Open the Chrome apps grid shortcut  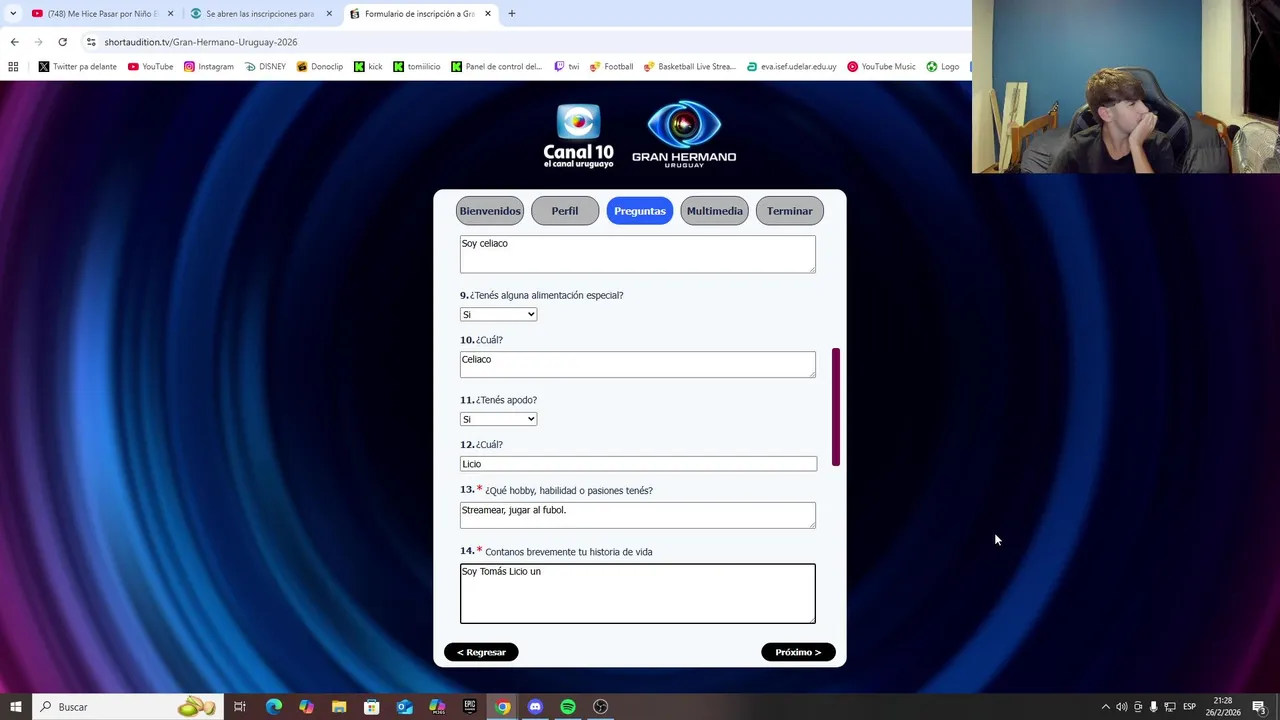point(13,66)
